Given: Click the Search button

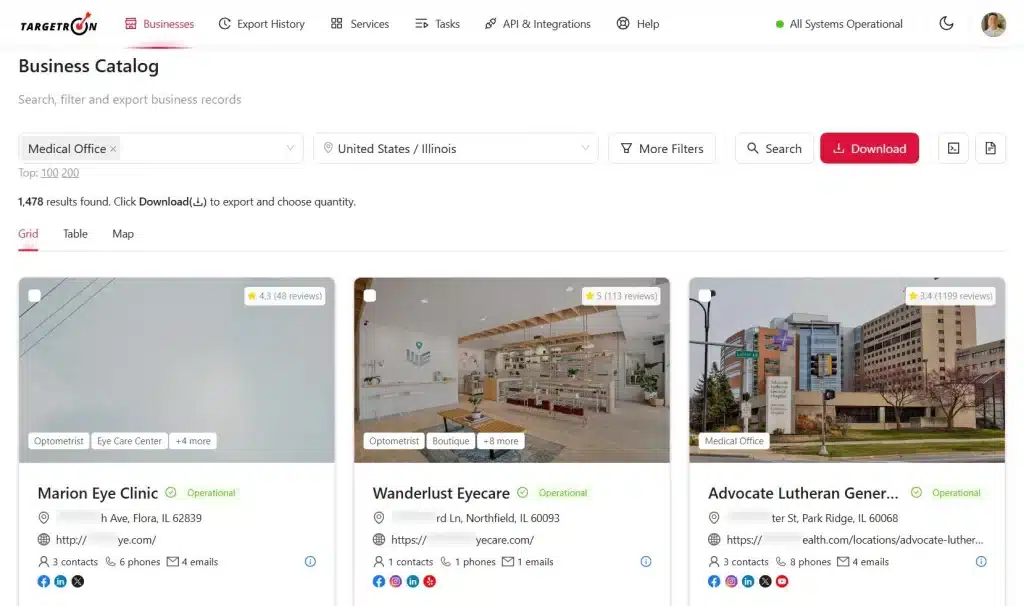Looking at the screenshot, I should point(774,148).
